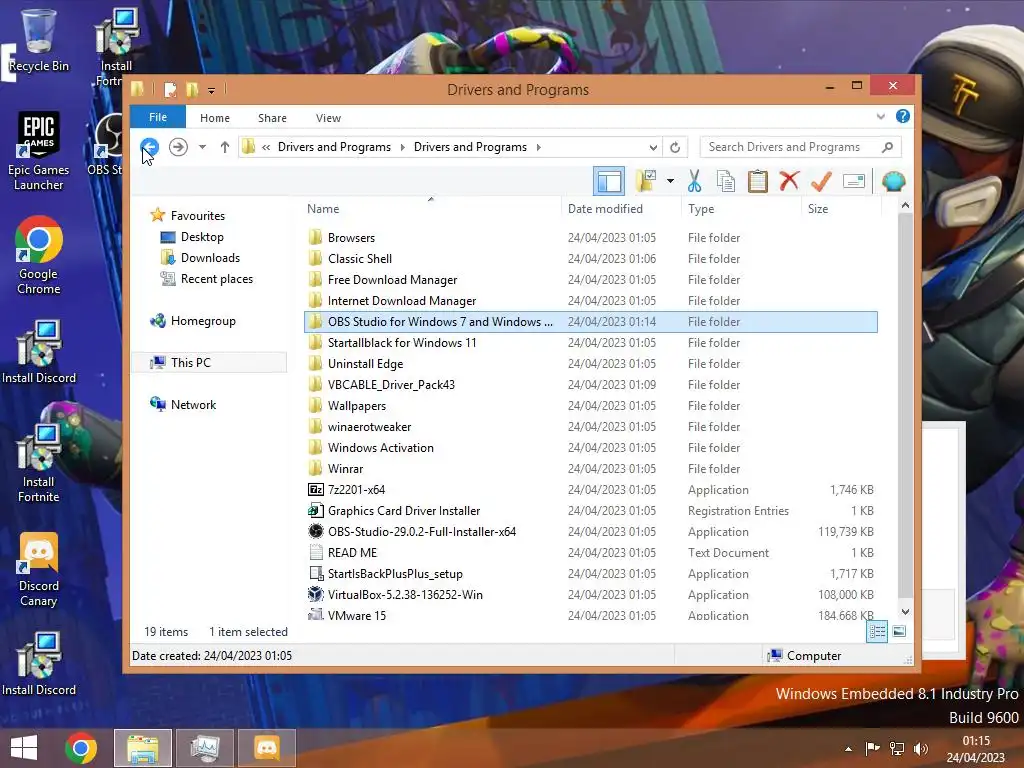
Task: Click the Rename toolbar icon
Action: click(x=854, y=181)
